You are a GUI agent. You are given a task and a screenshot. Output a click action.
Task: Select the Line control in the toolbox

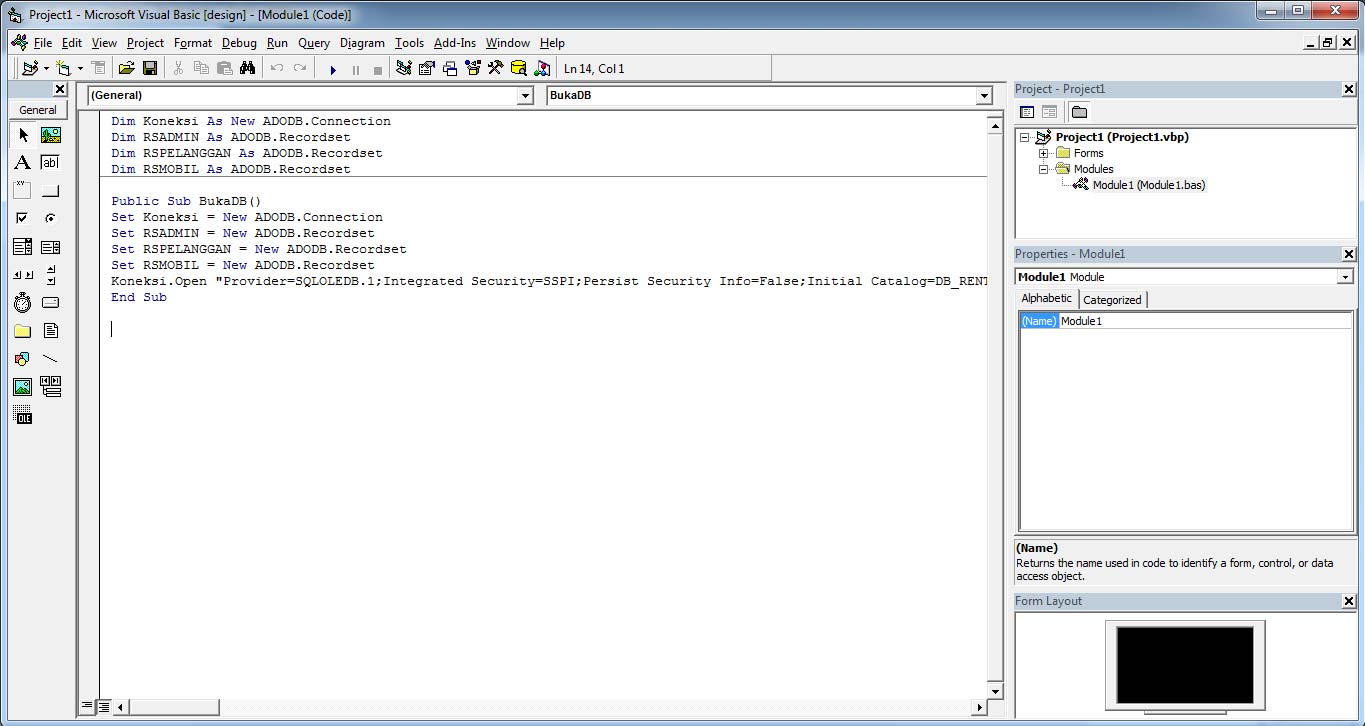pos(51,359)
